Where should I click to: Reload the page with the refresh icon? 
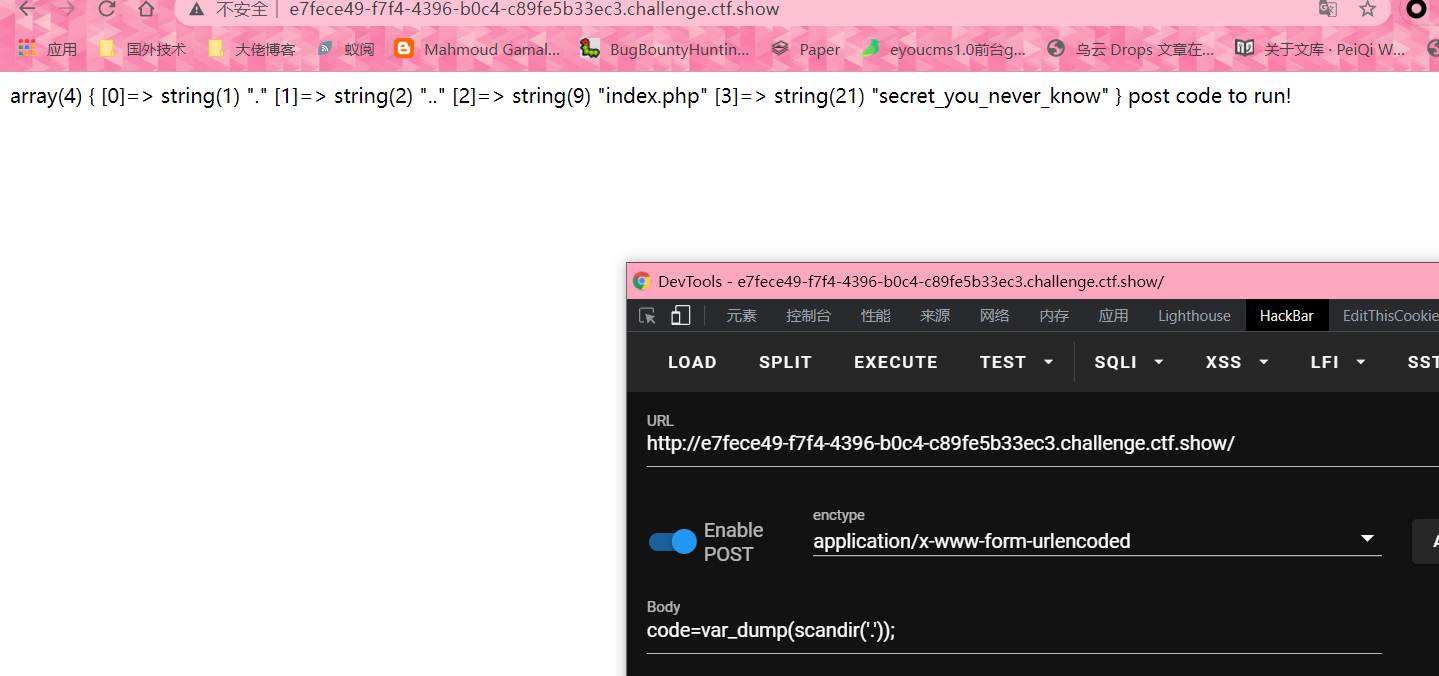[107, 9]
